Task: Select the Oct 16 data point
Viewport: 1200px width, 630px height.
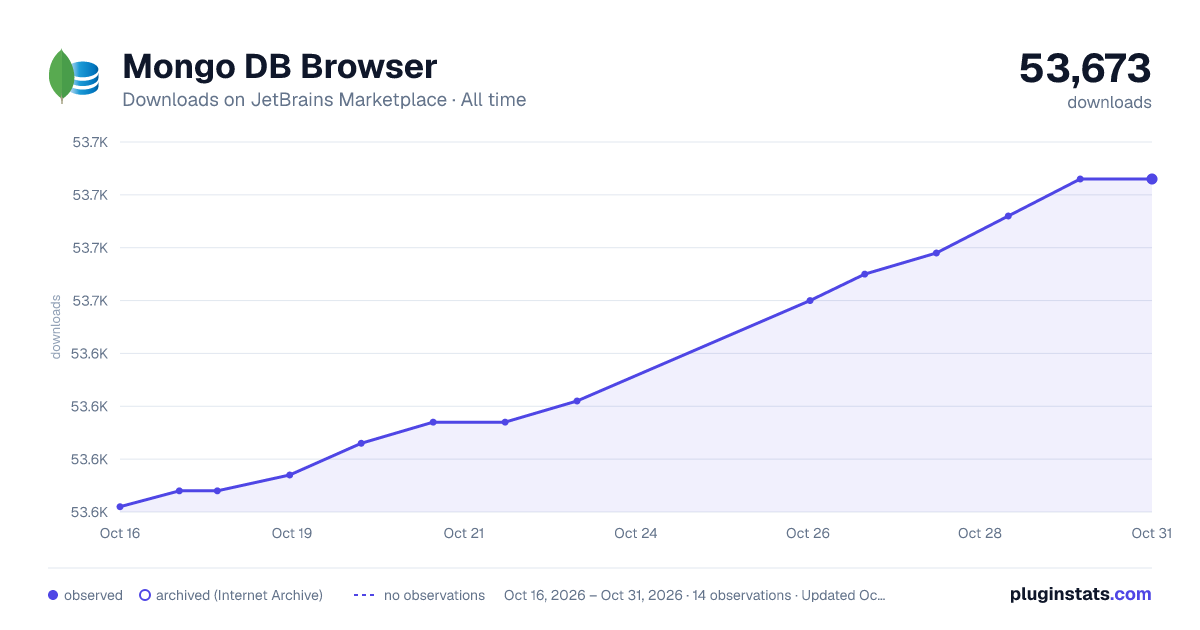Action: coord(120,507)
